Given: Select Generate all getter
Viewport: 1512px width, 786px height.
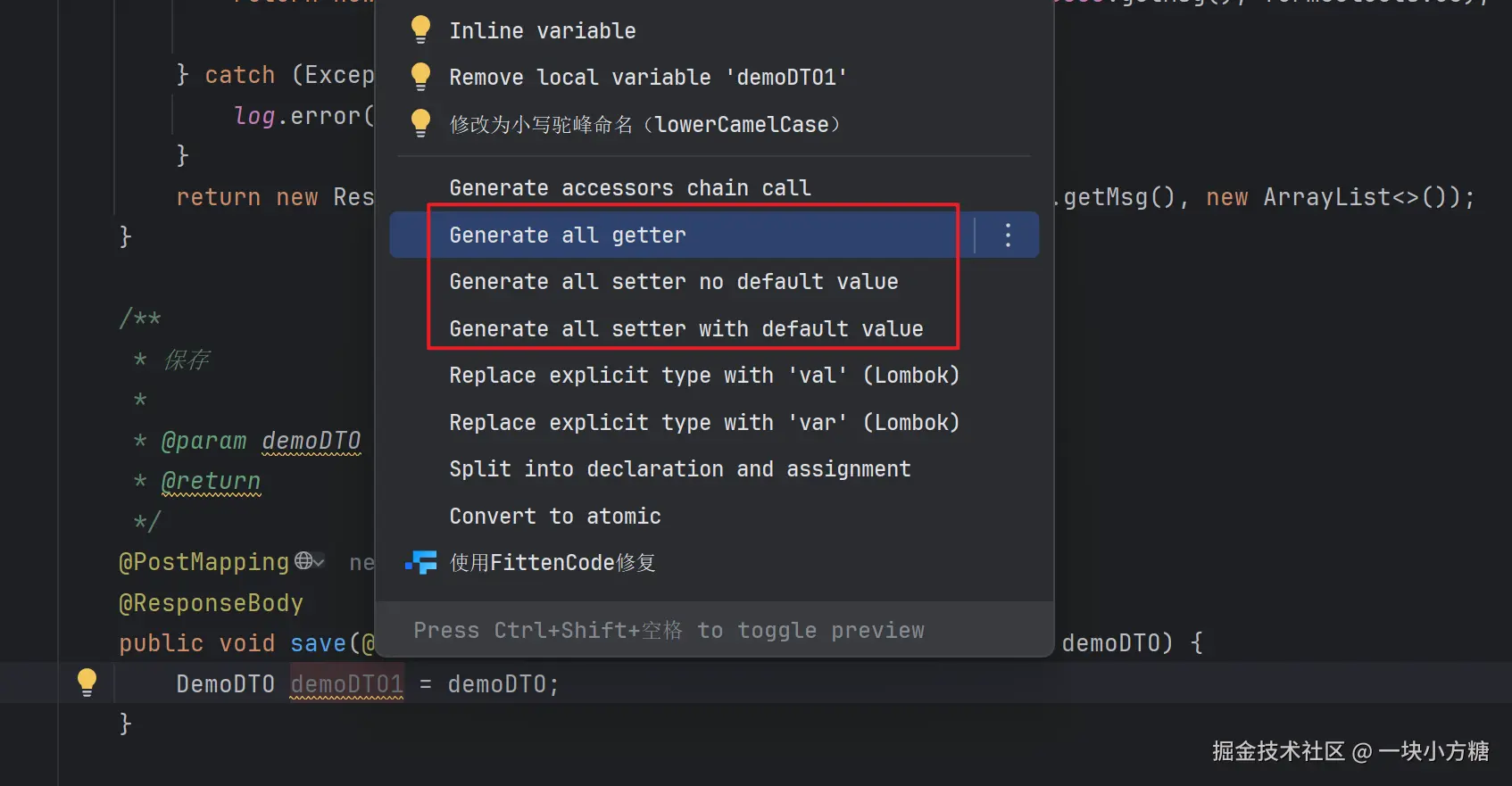Looking at the screenshot, I should [x=568, y=235].
